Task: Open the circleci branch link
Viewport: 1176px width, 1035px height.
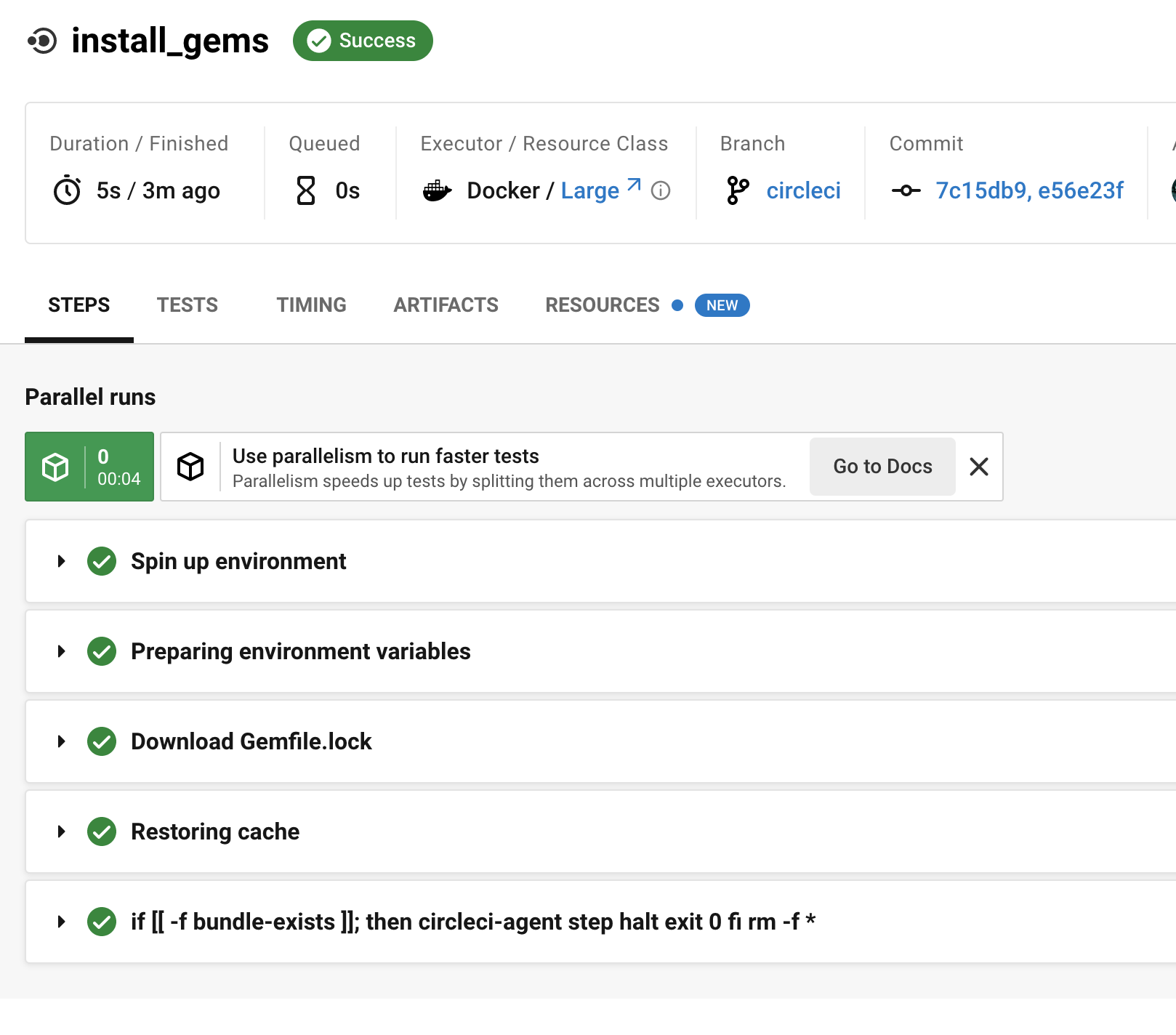Action: [803, 190]
